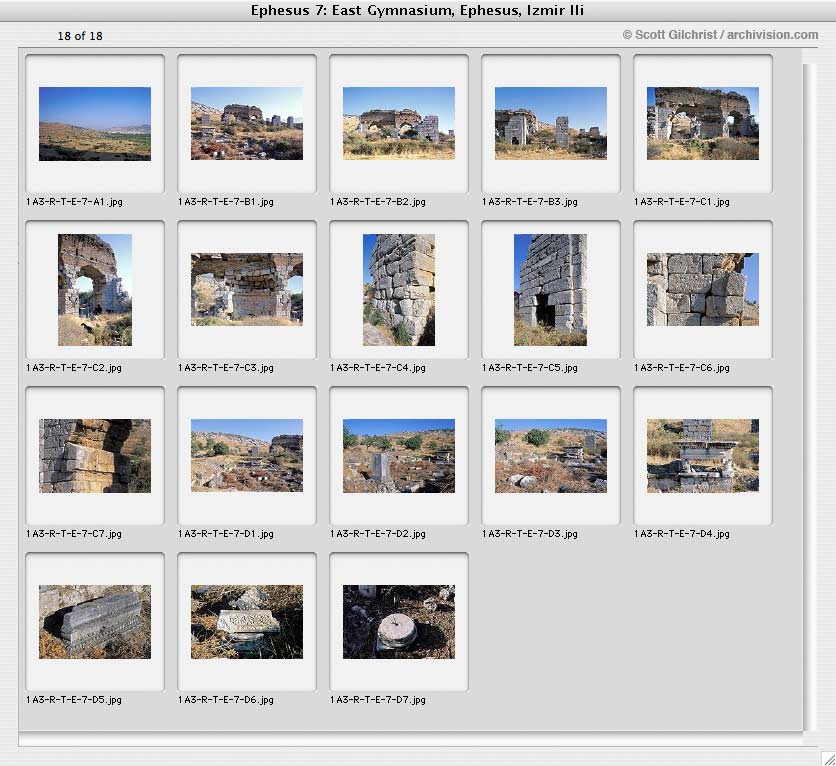
Task: Click filename 1A3-R-T-E-7-D3.jpg
Action: 529,534
